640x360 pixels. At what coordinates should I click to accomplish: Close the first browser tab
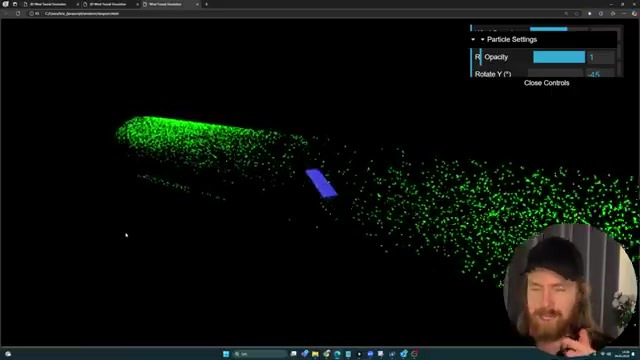[x=78, y=4]
